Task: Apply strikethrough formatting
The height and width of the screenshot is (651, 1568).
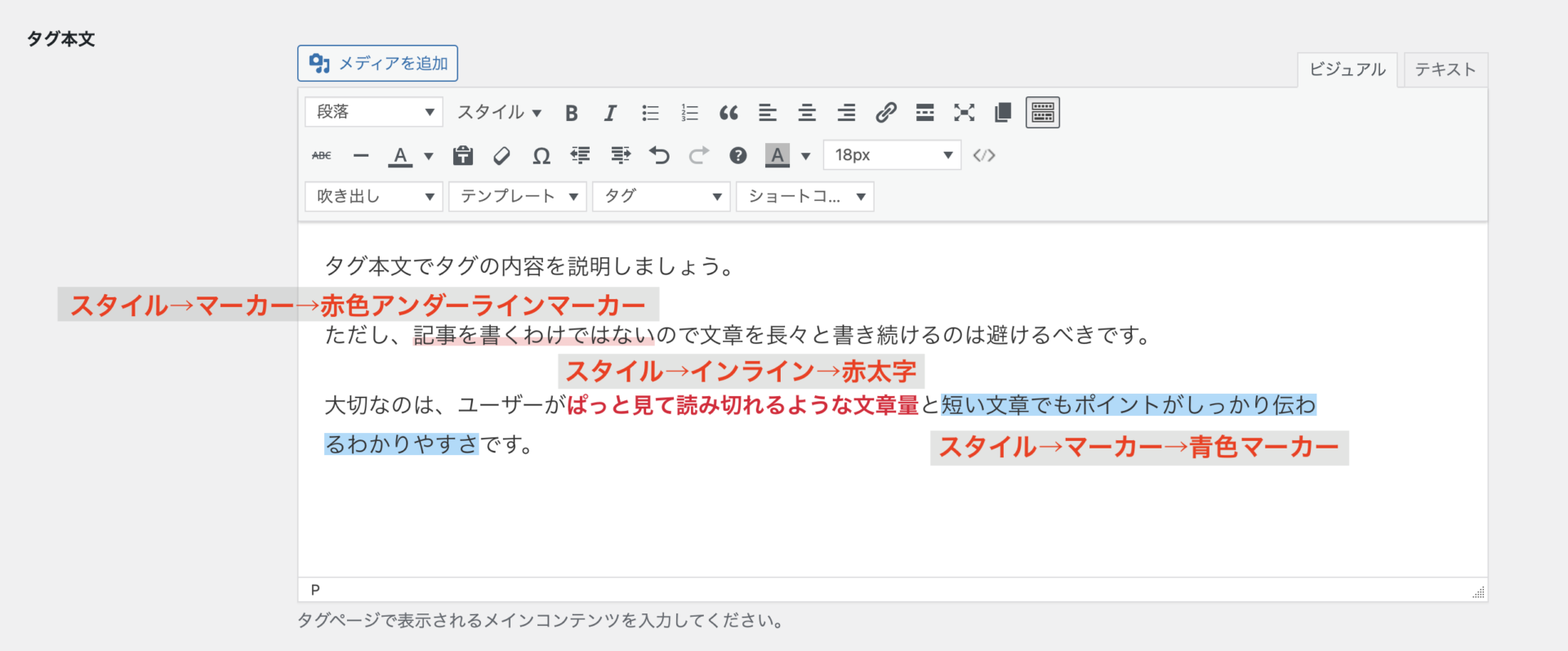Action: [322, 155]
